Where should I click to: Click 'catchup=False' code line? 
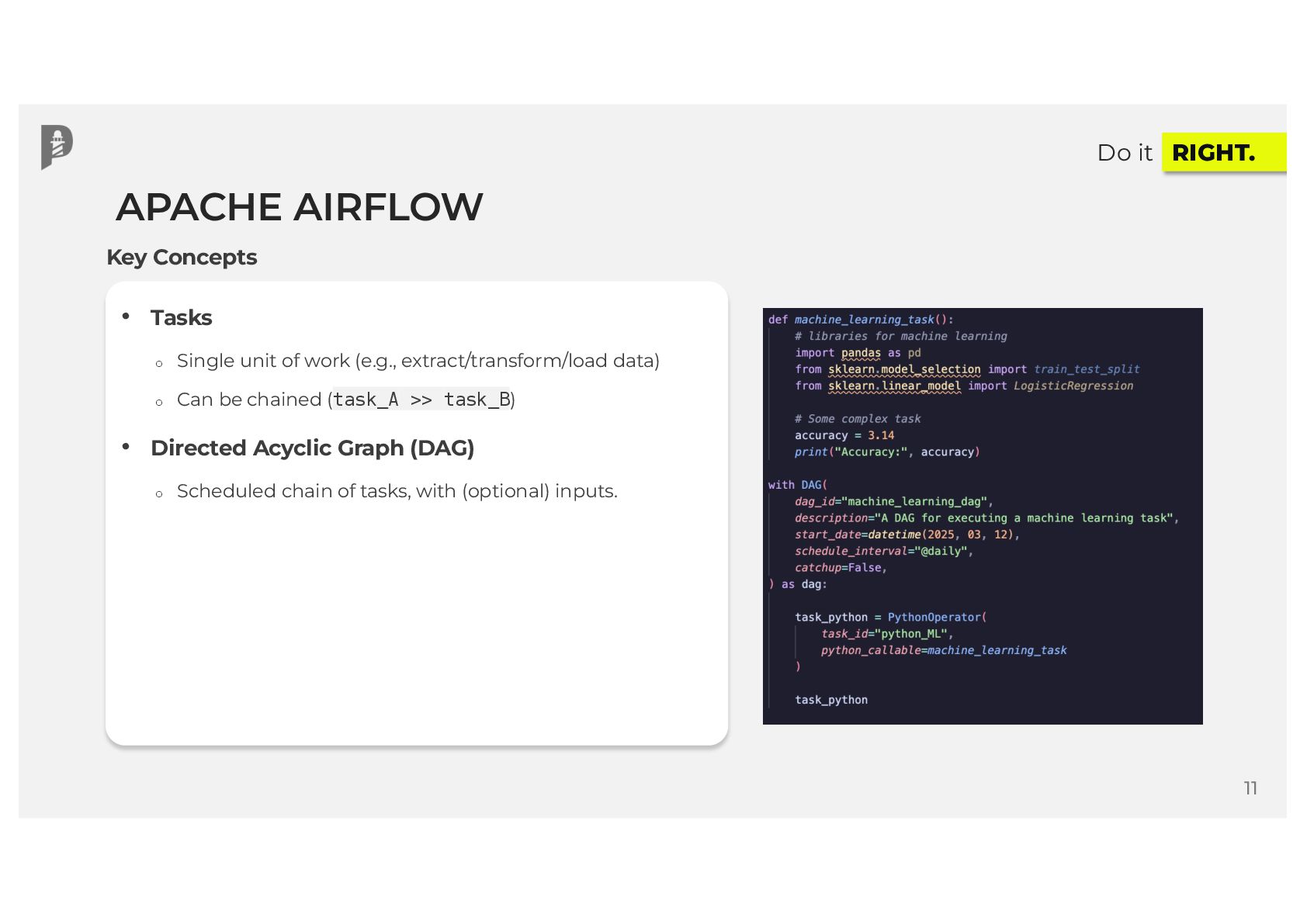tap(841, 568)
